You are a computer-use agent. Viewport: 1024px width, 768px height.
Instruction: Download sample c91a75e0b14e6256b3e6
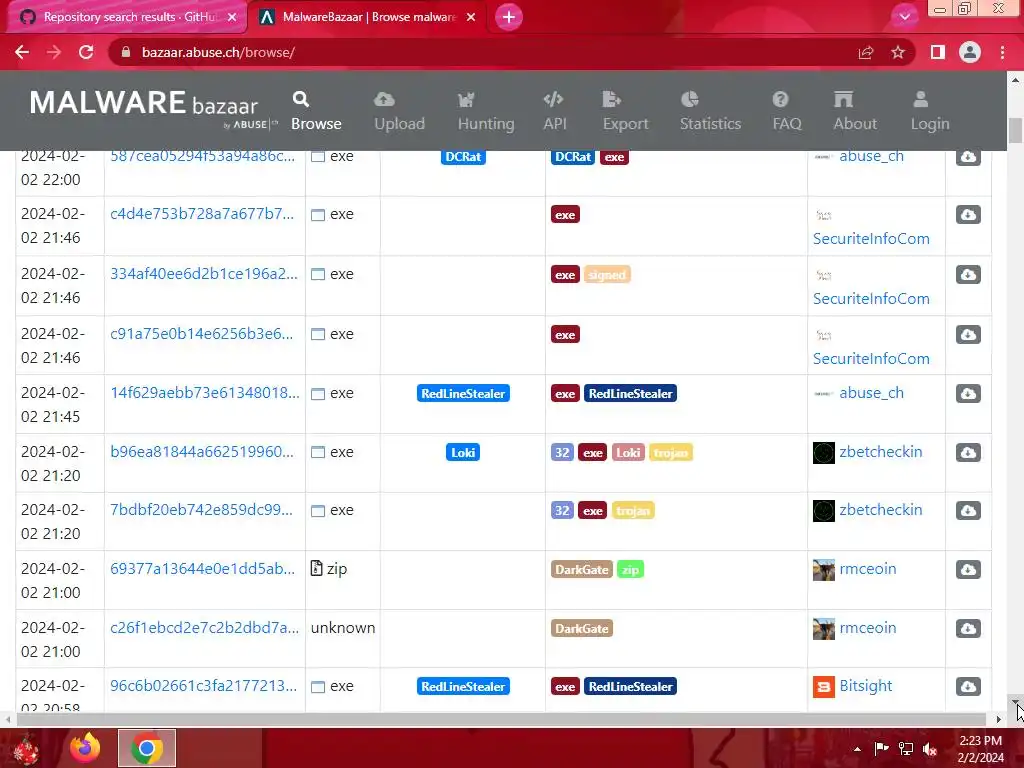(968, 334)
